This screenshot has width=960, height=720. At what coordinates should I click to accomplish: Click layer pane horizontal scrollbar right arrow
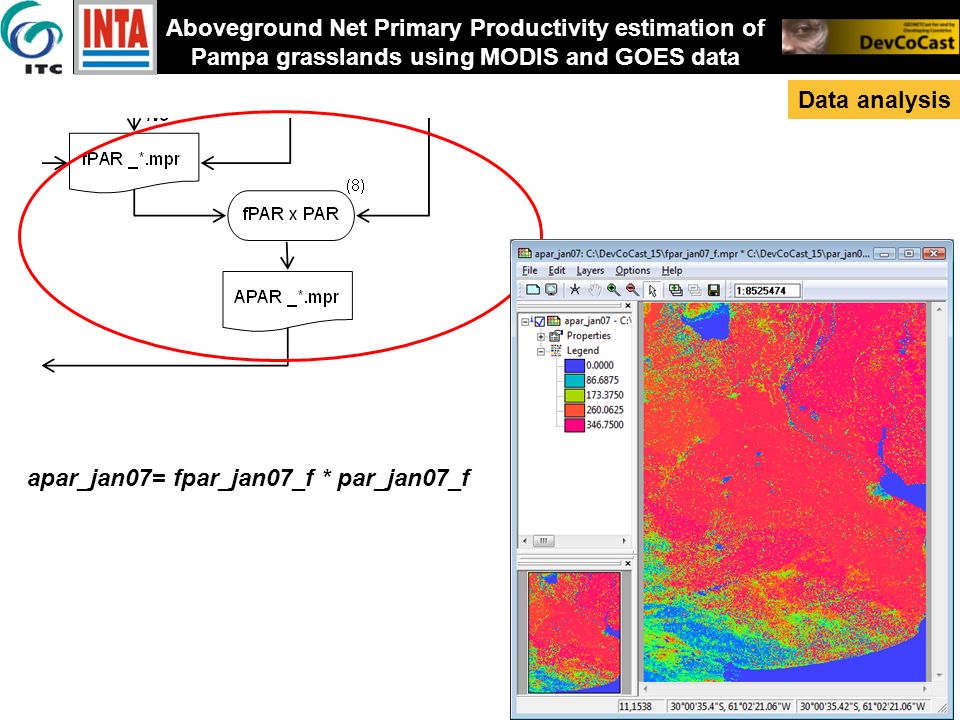624,541
